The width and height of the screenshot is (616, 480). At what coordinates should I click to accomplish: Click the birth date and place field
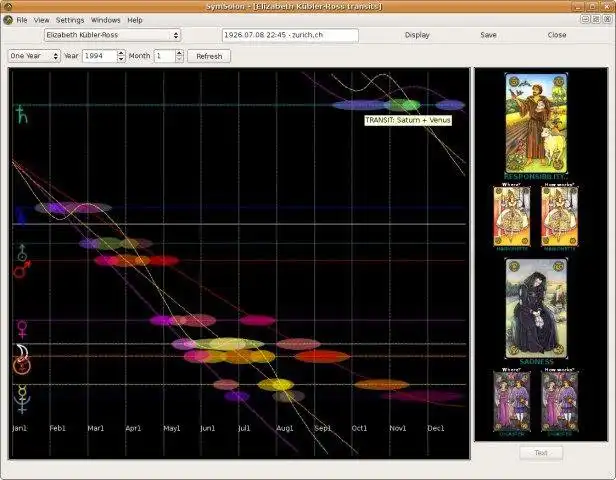[x=290, y=35]
